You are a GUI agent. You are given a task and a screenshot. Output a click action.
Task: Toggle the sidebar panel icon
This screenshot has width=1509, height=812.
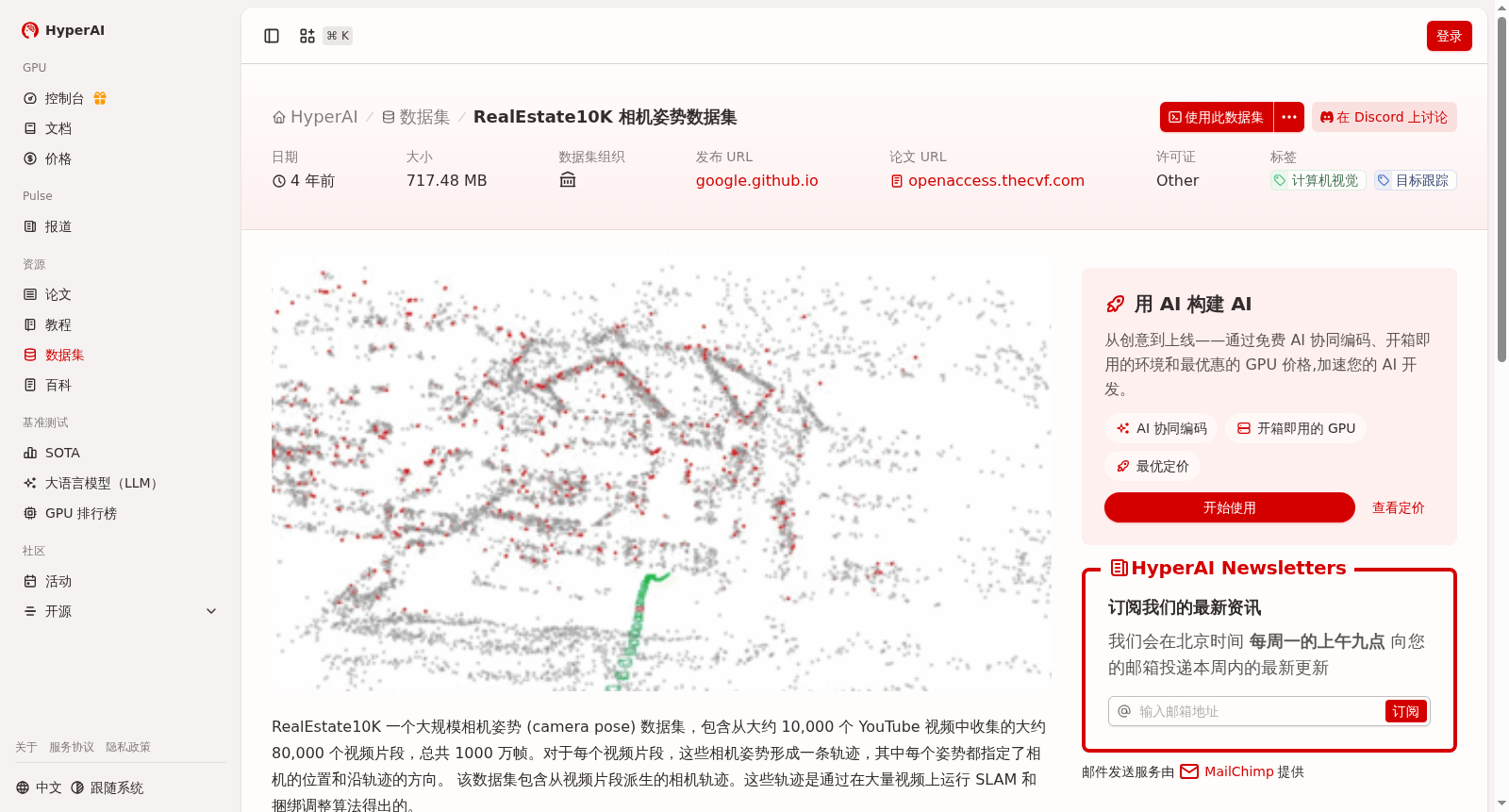pyautogui.click(x=272, y=36)
